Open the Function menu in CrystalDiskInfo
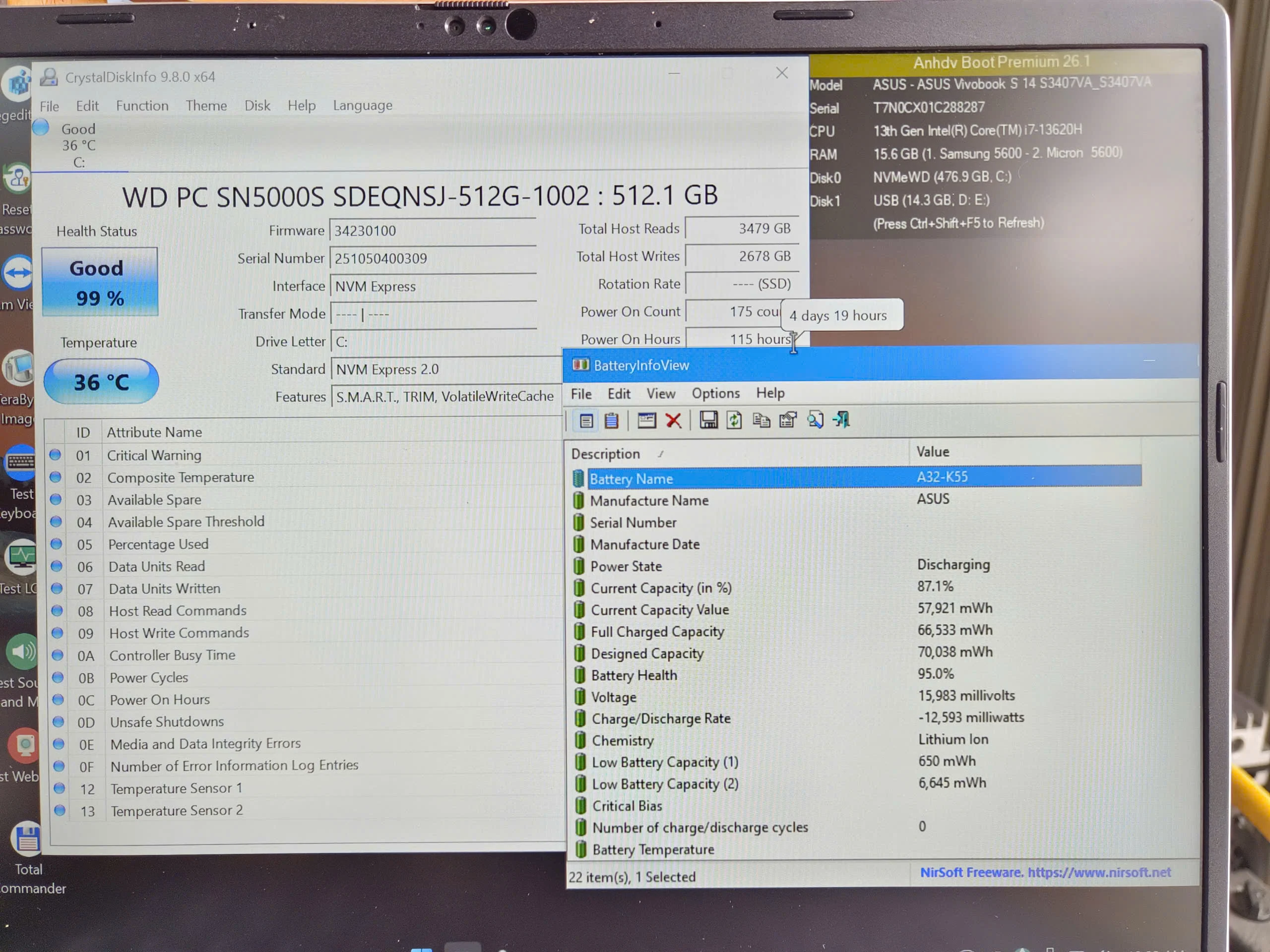The height and width of the screenshot is (952, 1270). coord(142,106)
